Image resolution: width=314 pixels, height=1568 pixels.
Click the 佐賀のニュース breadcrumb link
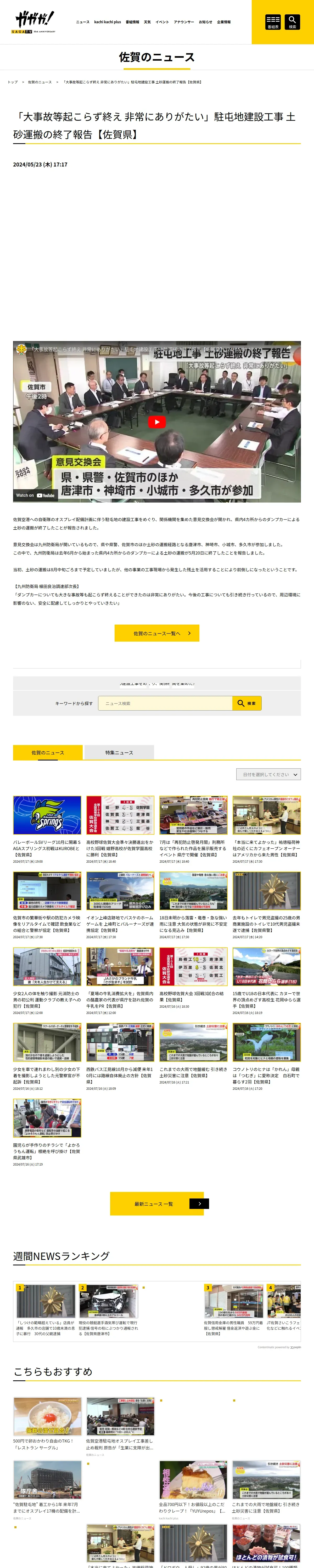click(x=40, y=82)
